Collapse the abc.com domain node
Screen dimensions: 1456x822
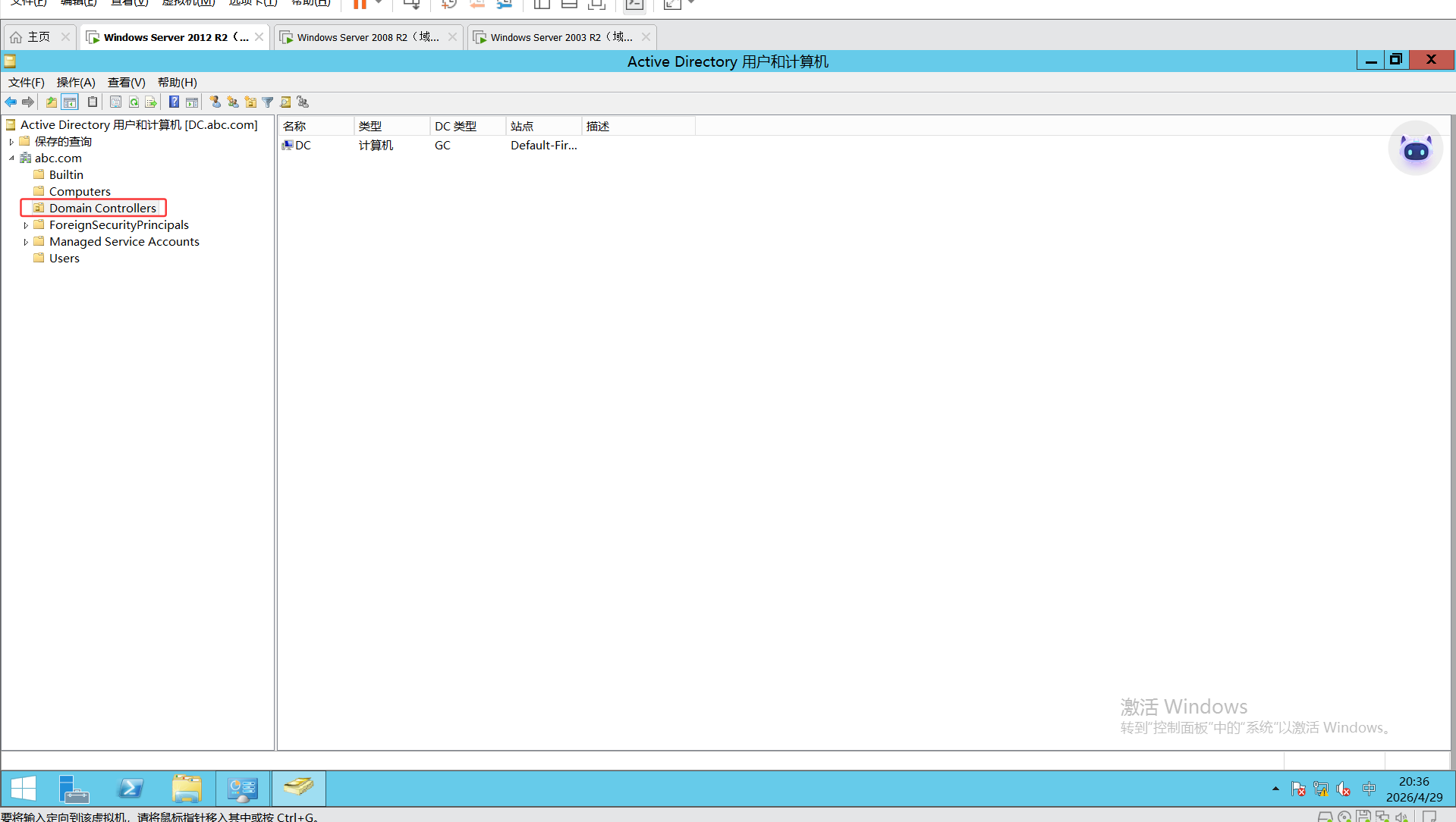coord(11,158)
